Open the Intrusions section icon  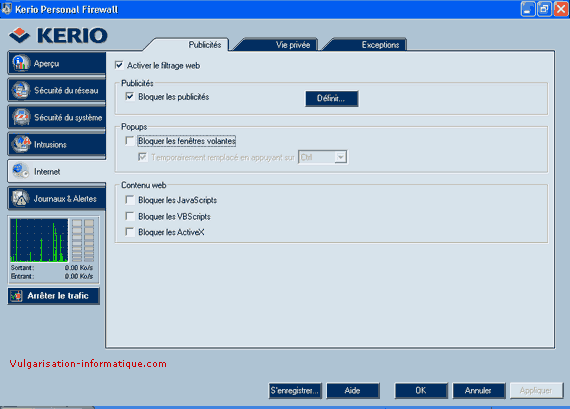point(21,144)
